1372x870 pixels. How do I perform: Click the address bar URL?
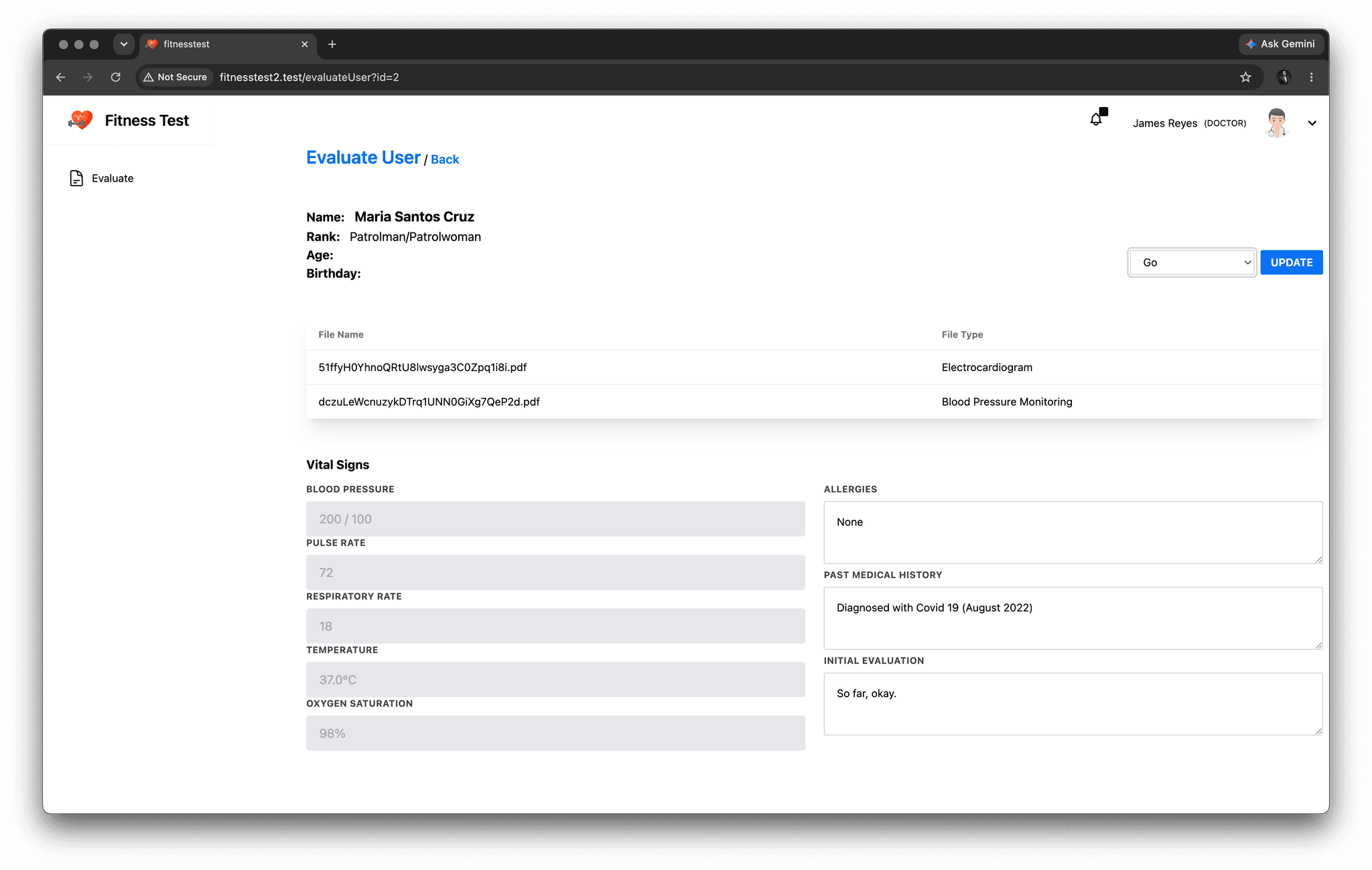pos(310,77)
